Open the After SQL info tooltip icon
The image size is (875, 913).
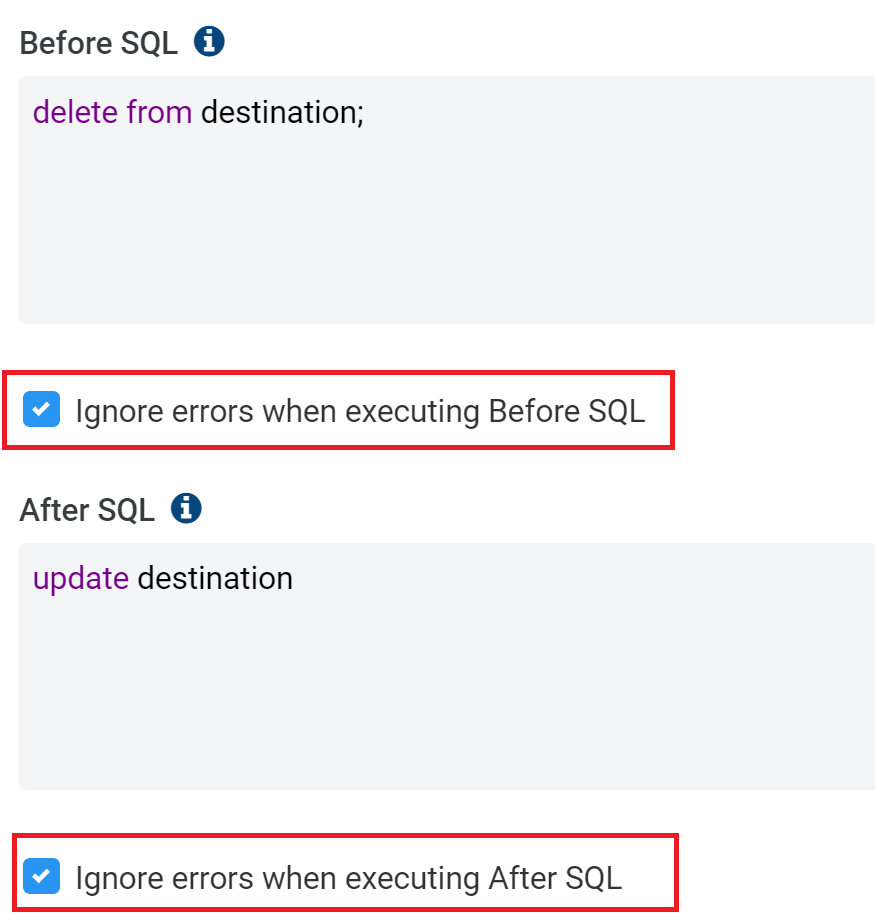pyautogui.click(x=186, y=508)
